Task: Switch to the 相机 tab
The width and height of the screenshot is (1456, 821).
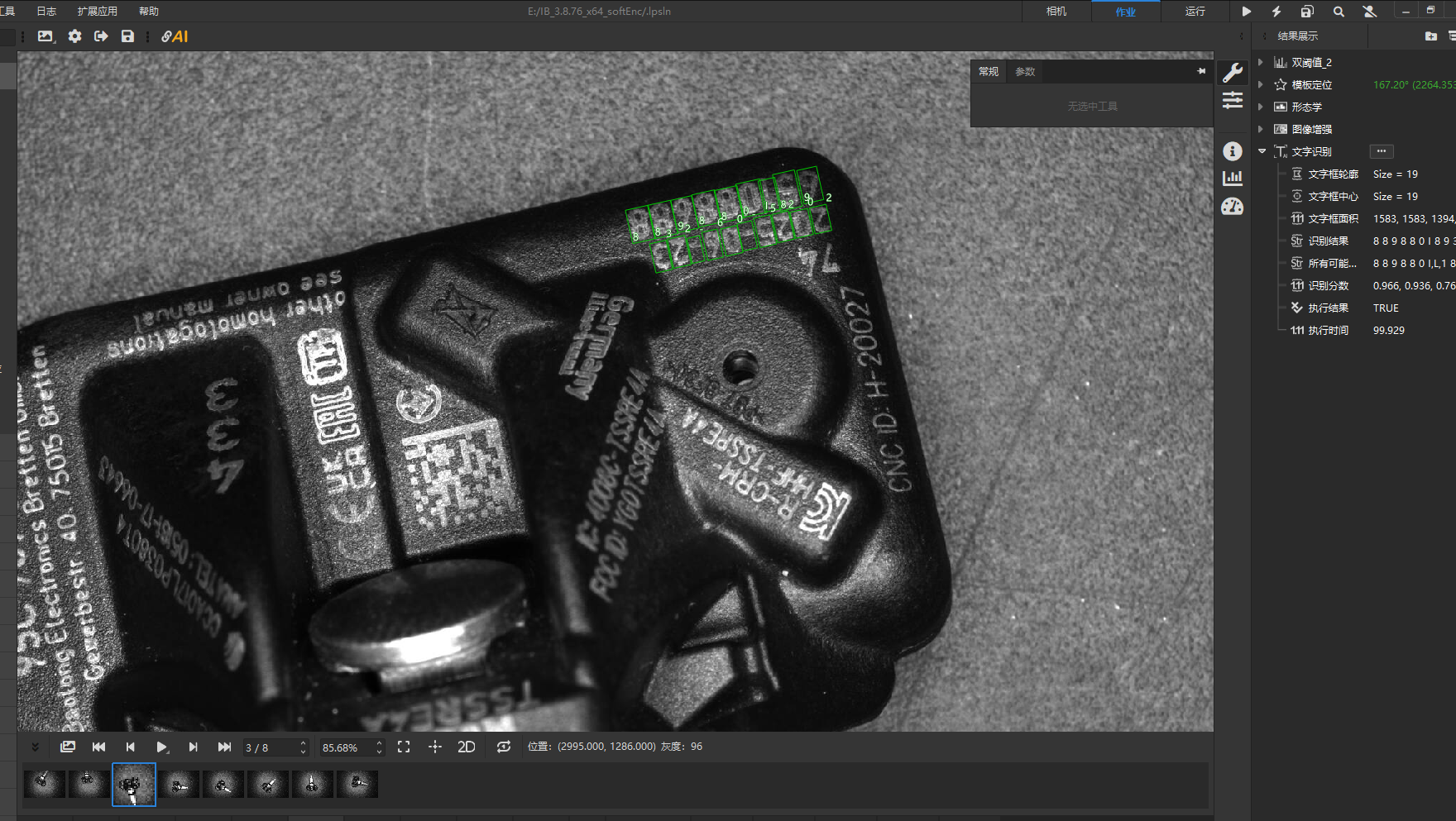Action: click(x=1056, y=12)
